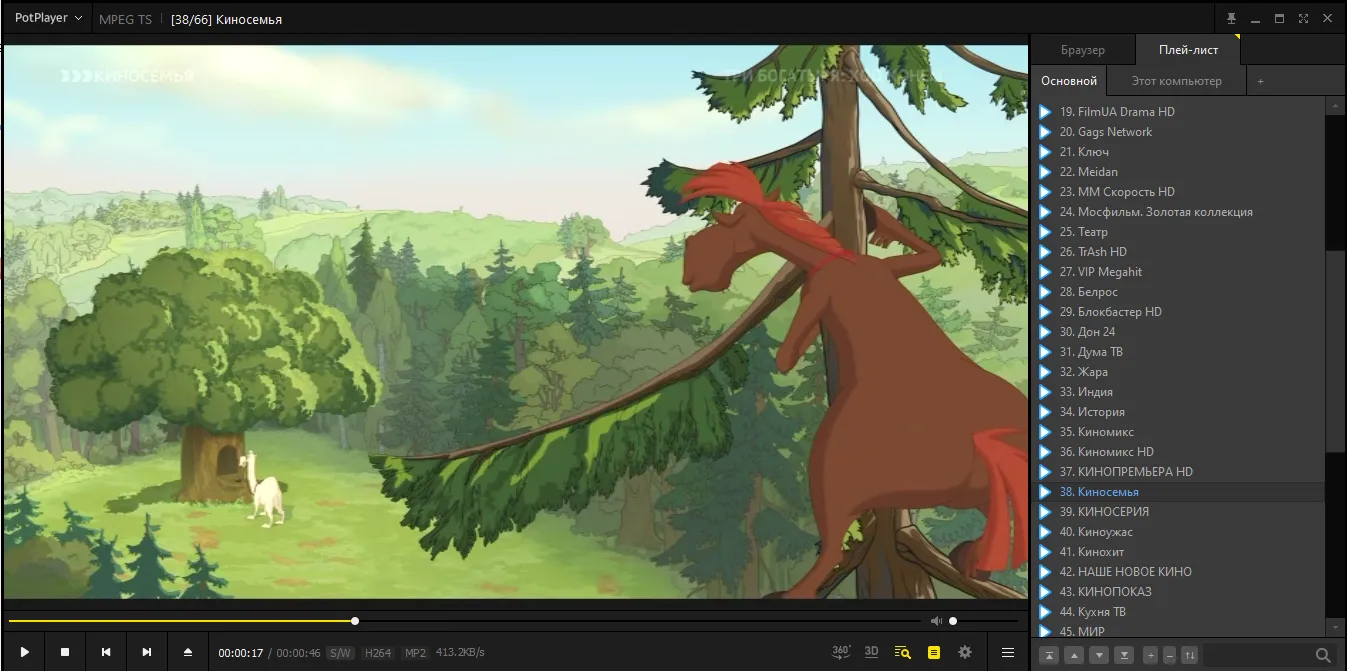Select playlist entry 40. Киноужас
Image resolution: width=1347 pixels, height=671 pixels.
click(x=1178, y=532)
